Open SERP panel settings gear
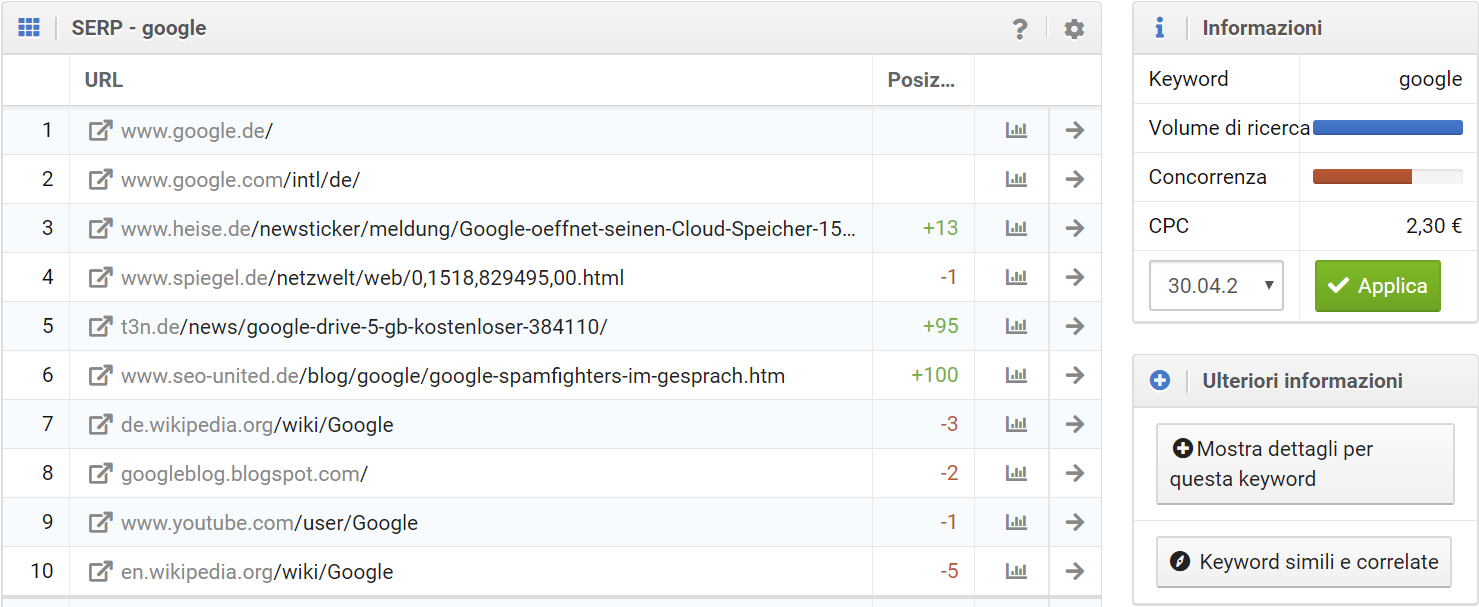Screen dimensions: 1479x607 pyautogui.click(x=1074, y=29)
